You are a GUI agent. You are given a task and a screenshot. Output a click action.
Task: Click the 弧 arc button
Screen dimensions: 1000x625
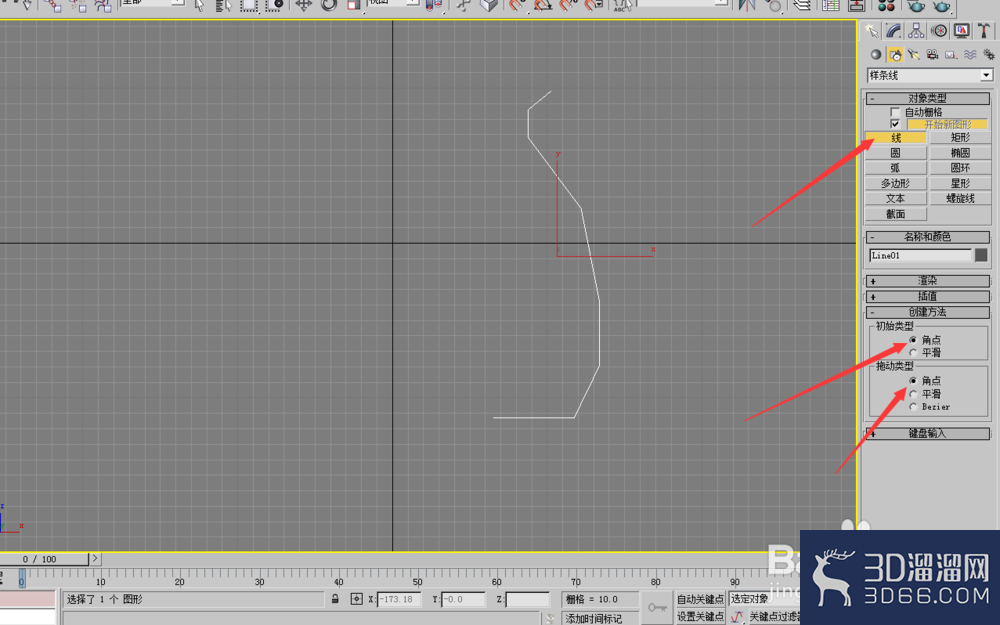coord(895,168)
